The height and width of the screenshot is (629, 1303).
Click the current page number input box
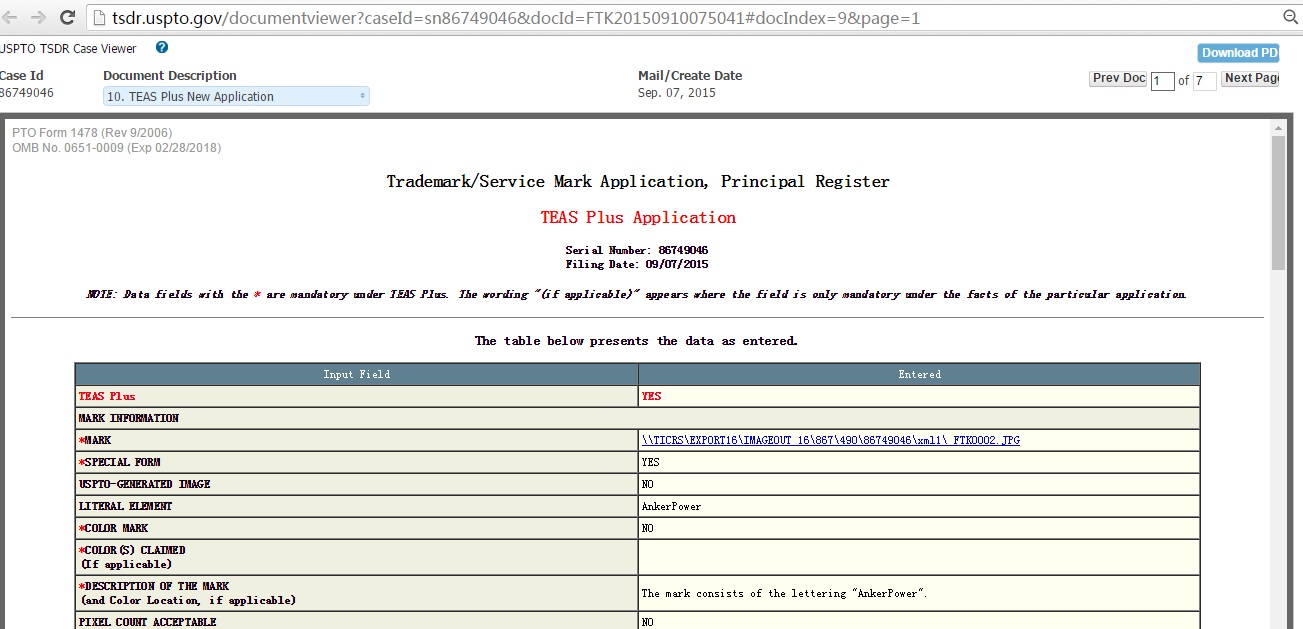1162,81
